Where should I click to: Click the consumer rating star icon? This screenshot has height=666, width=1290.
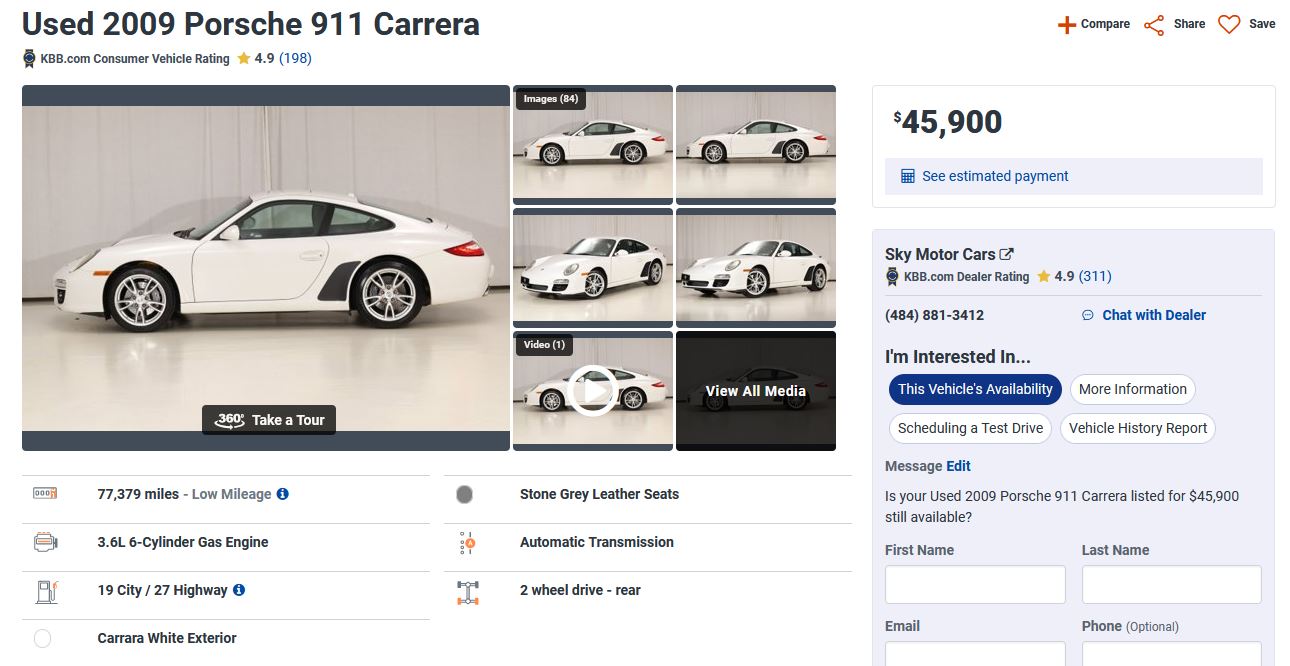coord(244,58)
